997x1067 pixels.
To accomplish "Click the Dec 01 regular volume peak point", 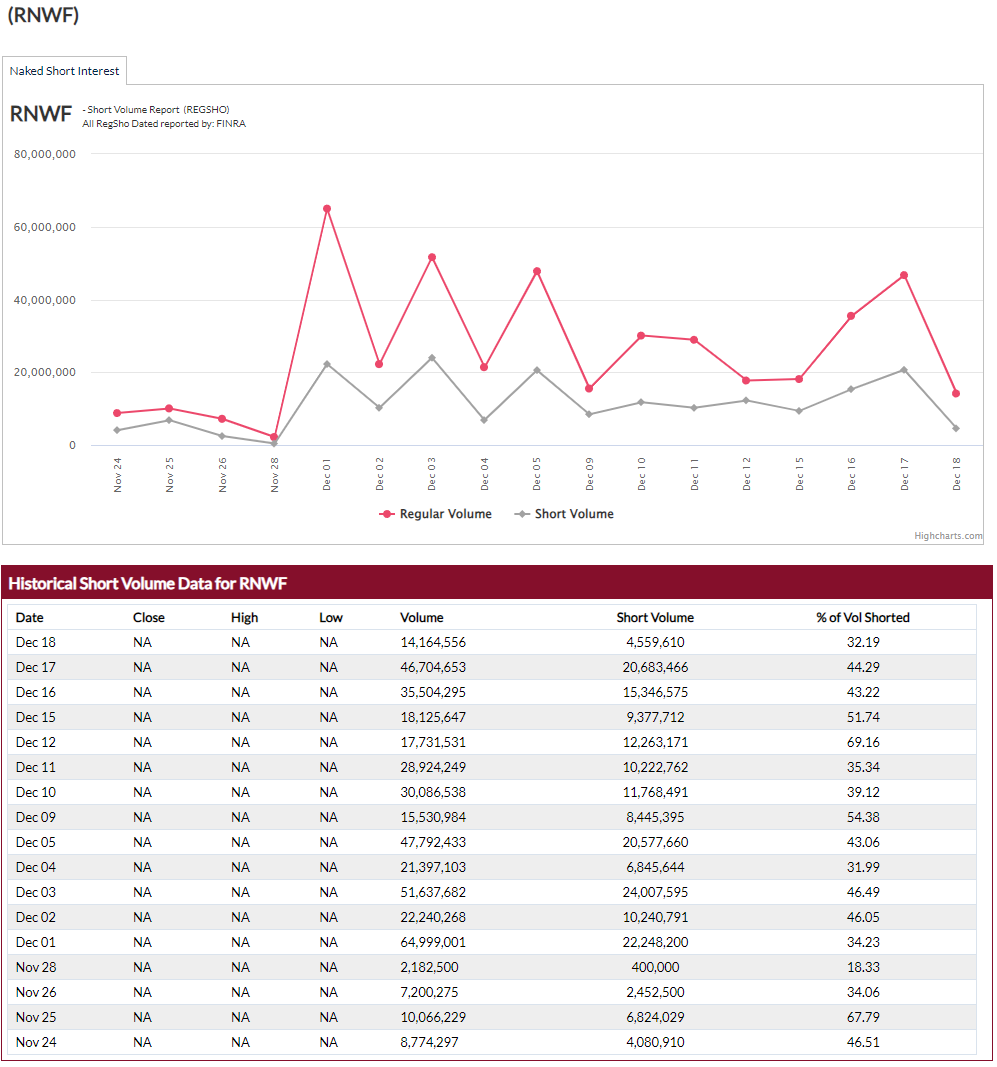I will click(x=327, y=209).
